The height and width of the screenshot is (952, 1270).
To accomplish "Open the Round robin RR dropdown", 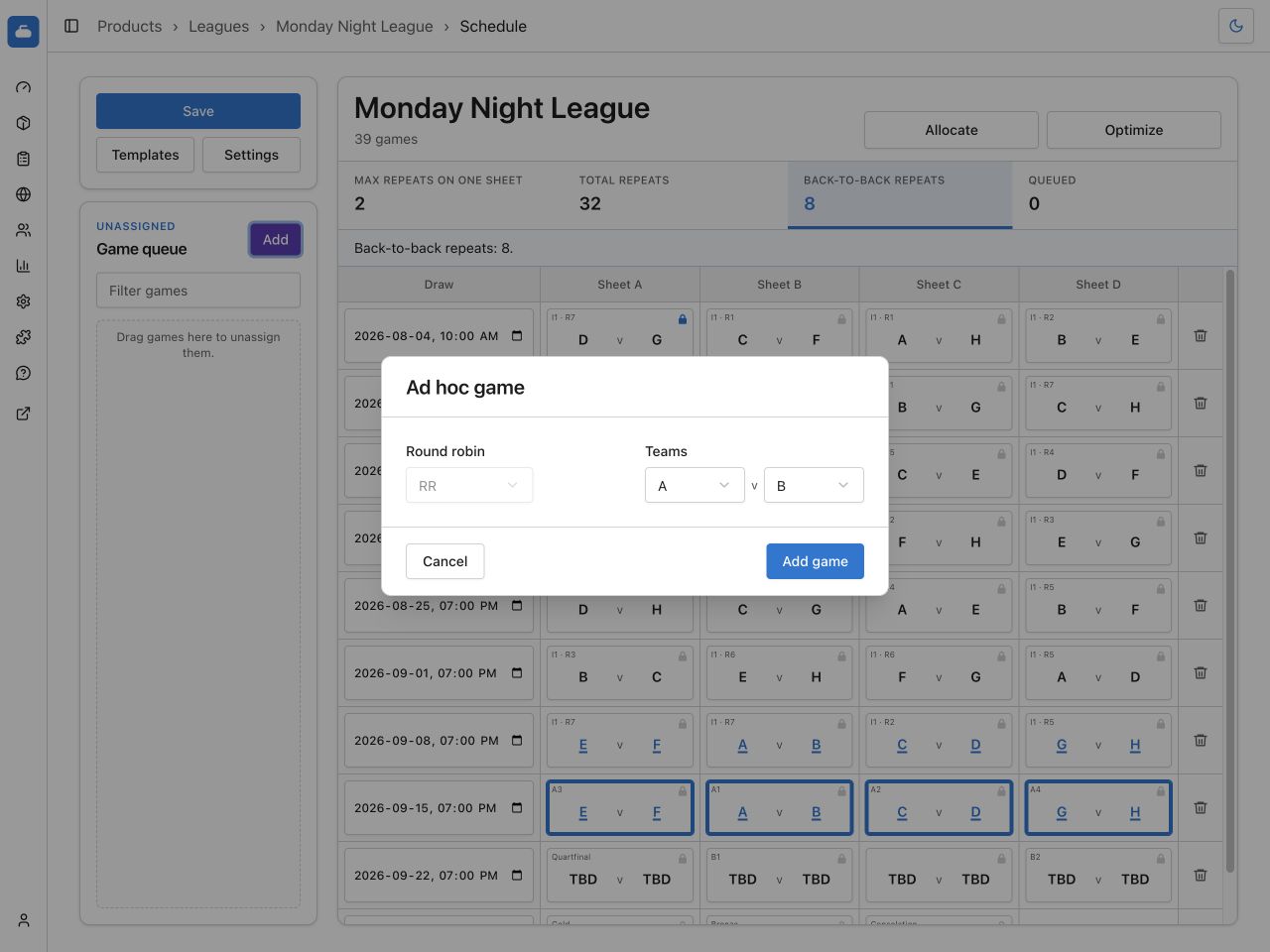I will (x=469, y=485).
